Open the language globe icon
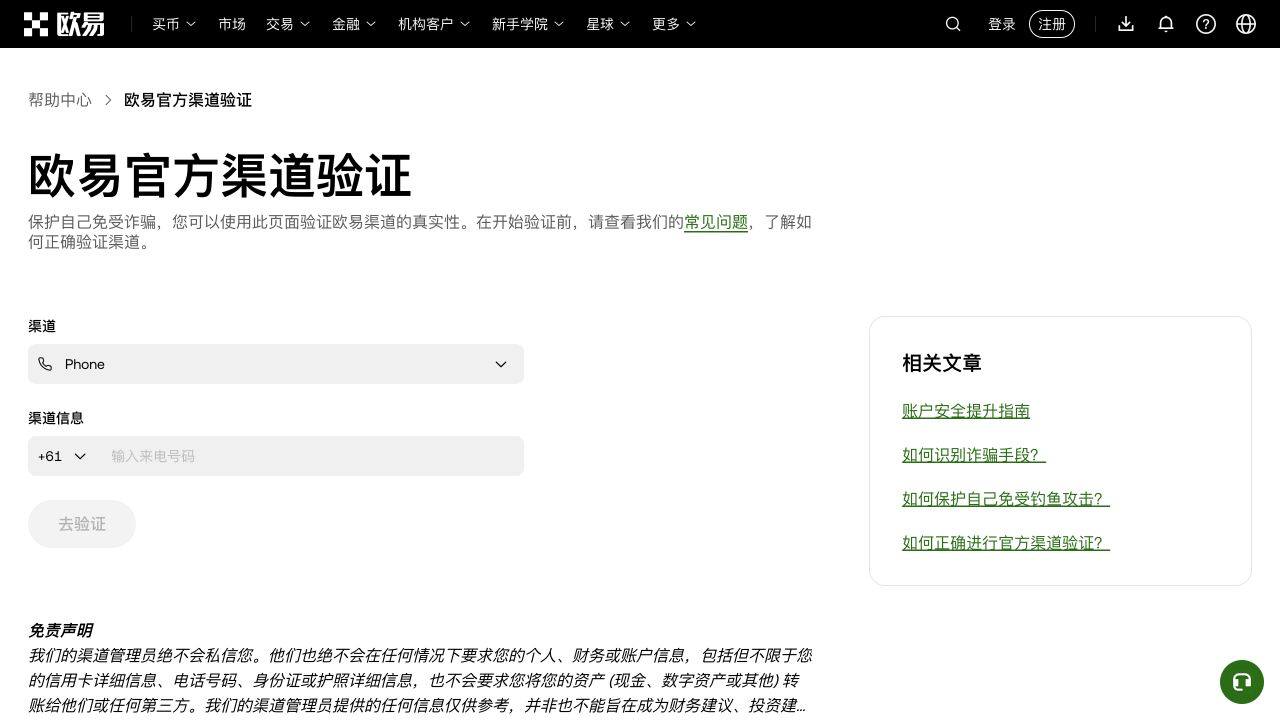Screen dimensions: 1280x720 pyautogui.click(x=1246, y=24)
